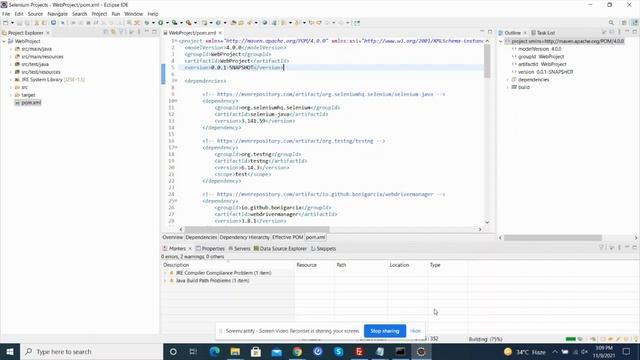Switch to the Effective POM tab
Image resolution: width=640 pixels, height=360 pixels.
point(288,237)
